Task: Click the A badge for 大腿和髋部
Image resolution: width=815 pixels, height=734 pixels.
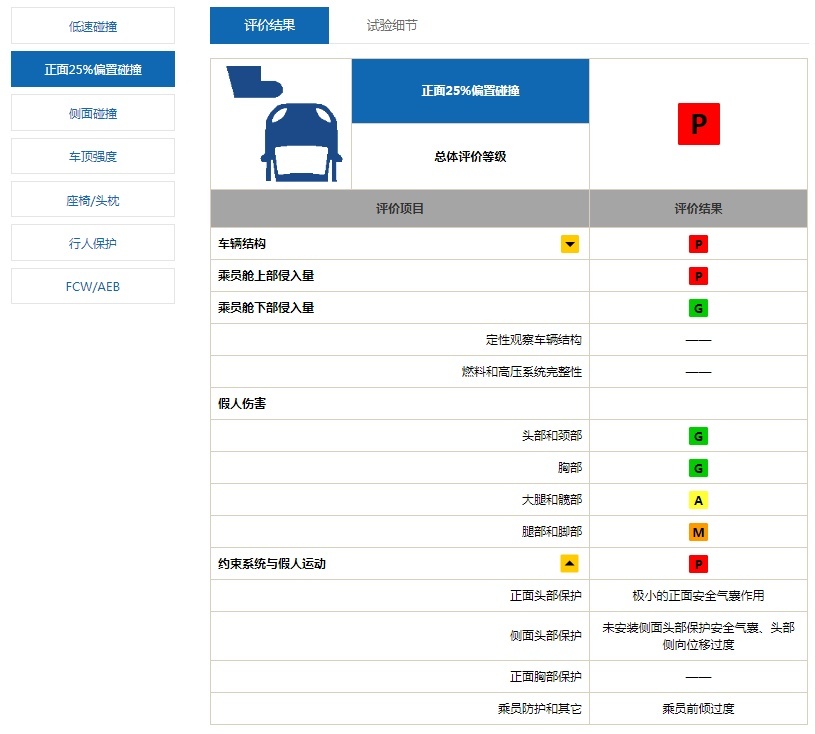Action: (x=699, y=500)
